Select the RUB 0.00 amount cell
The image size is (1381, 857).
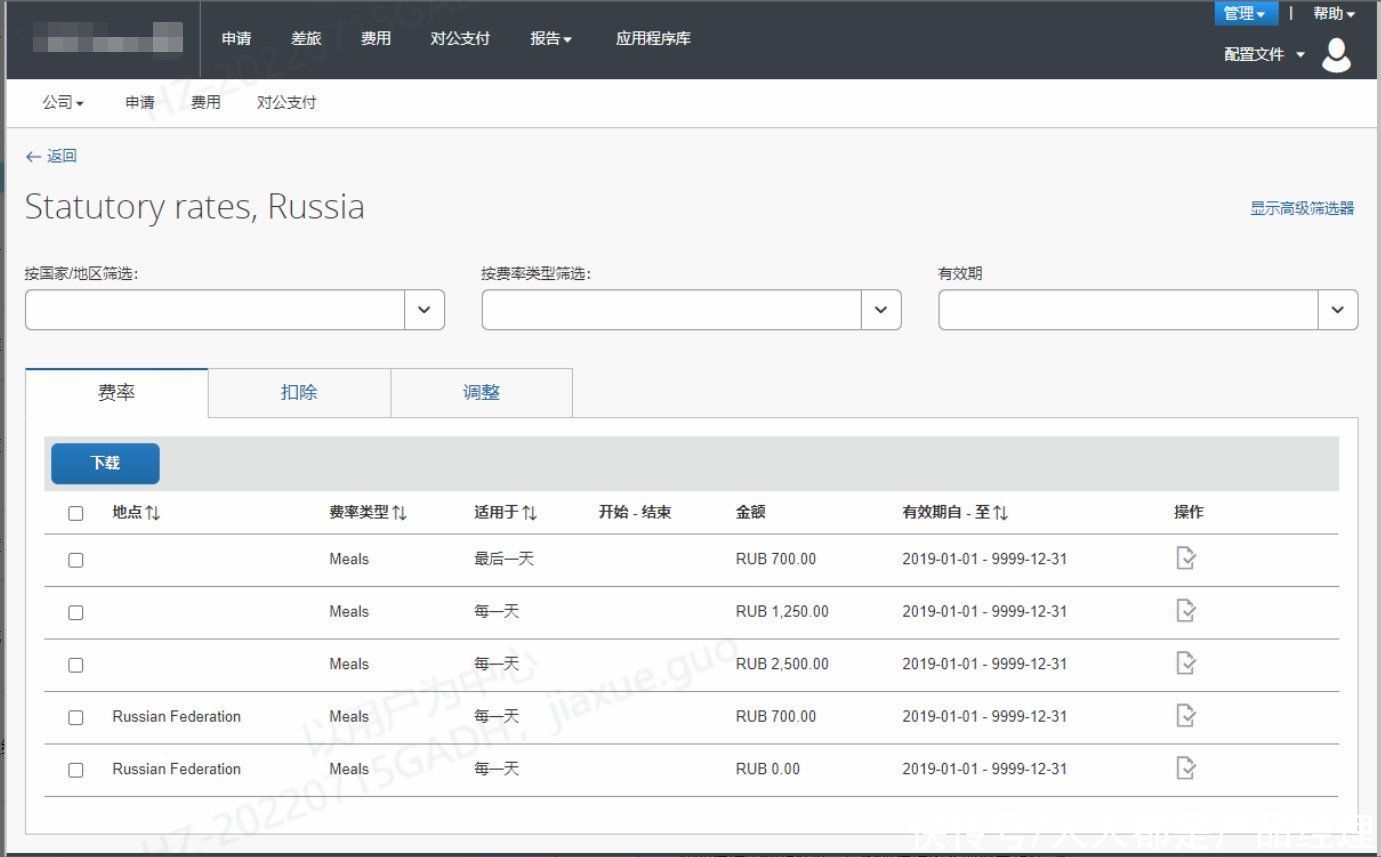[x=768, y=769]
